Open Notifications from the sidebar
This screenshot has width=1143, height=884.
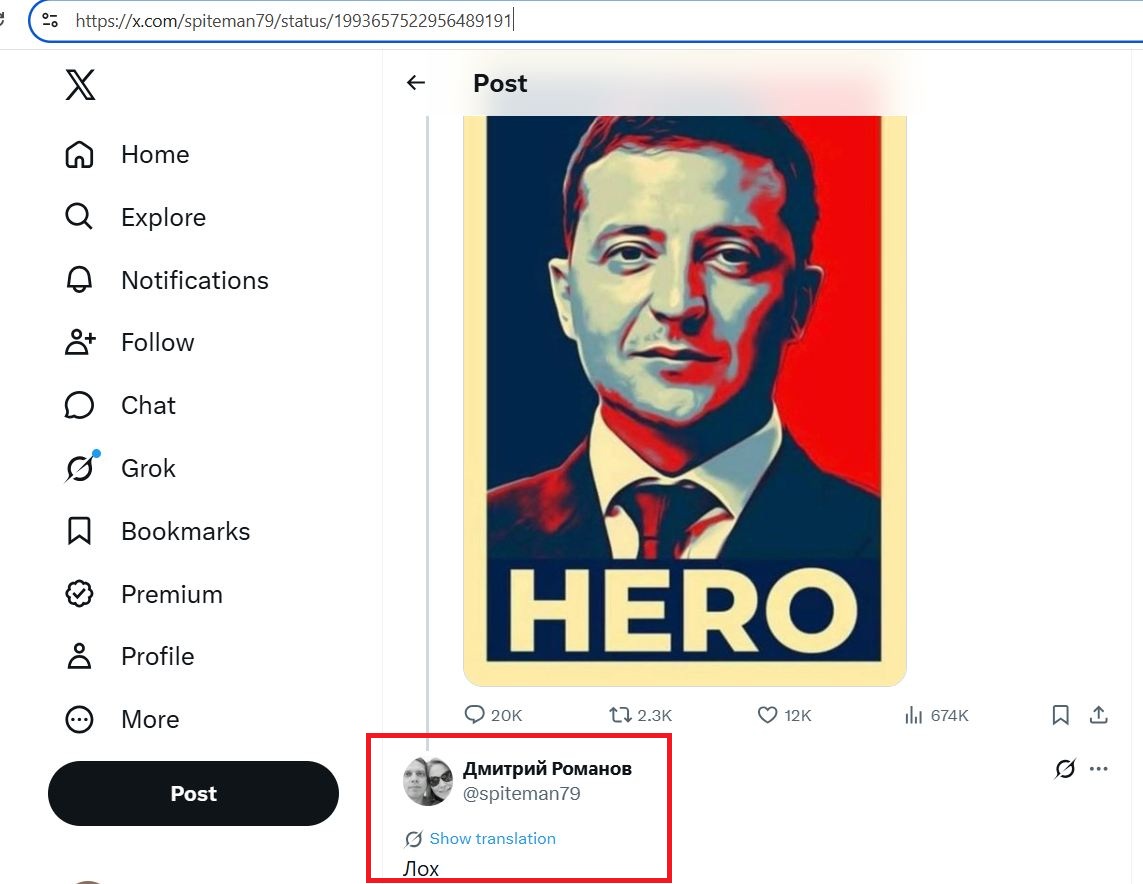pos(167,280)
